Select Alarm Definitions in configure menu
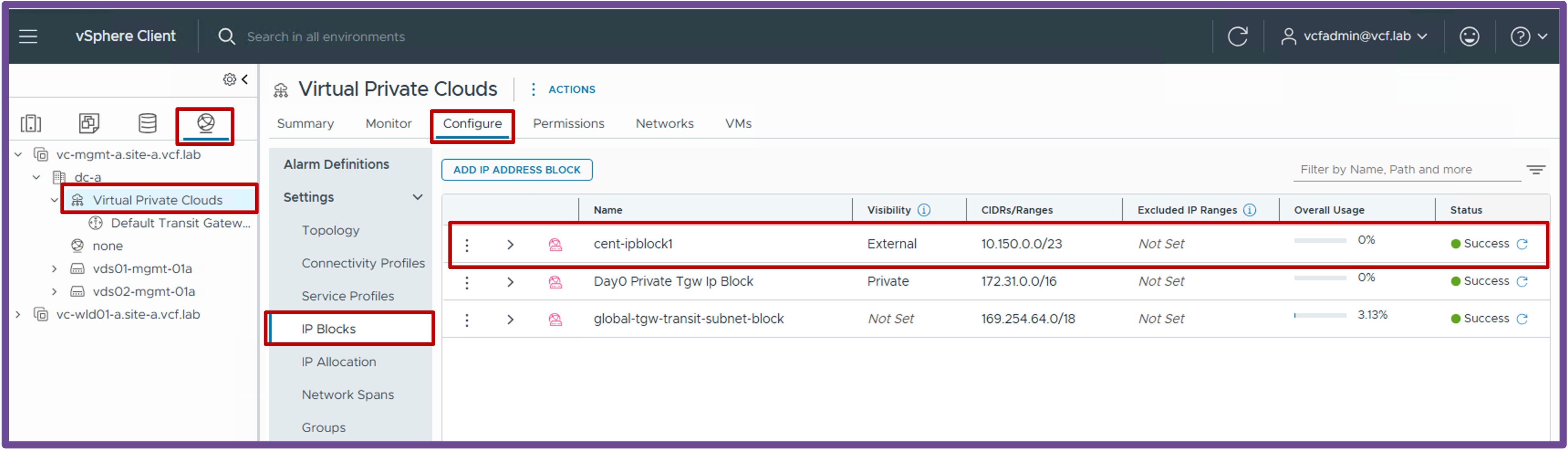The image size is (1568, 449). pos(336,165)
